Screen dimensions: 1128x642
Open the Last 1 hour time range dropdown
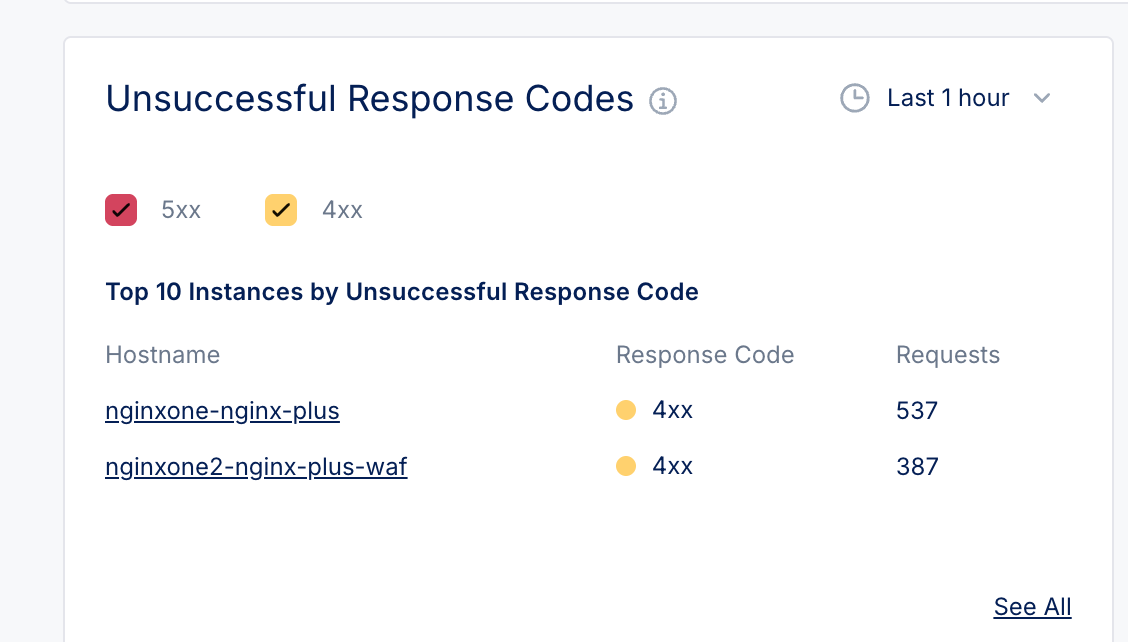coord(947,98)
